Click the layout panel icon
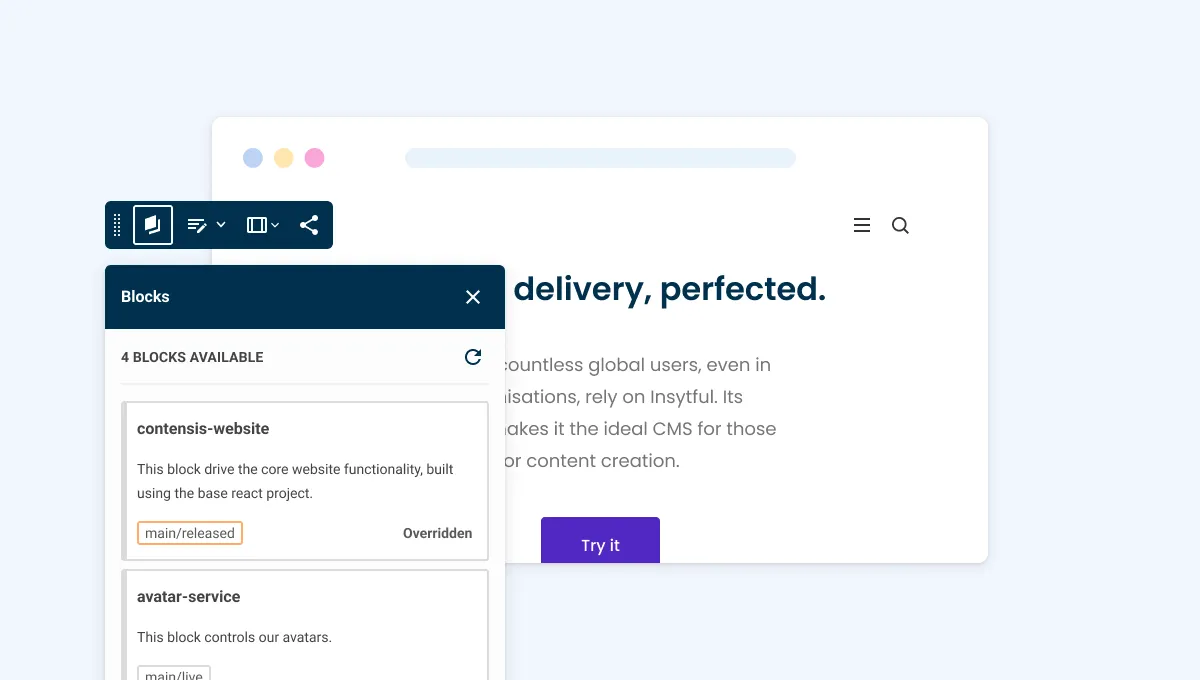 (256, 225)
